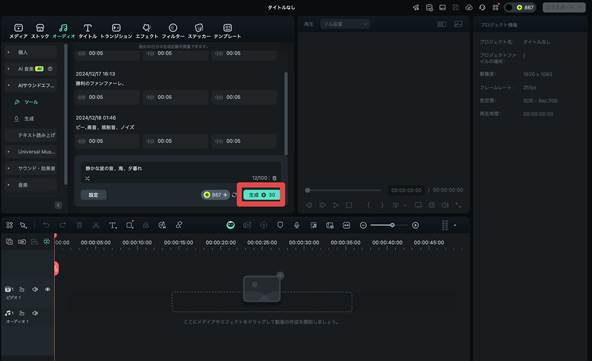This screenshot has width=592, height=361.
Task: Click the send/share icon in title bar
Action: click(416, 7)
